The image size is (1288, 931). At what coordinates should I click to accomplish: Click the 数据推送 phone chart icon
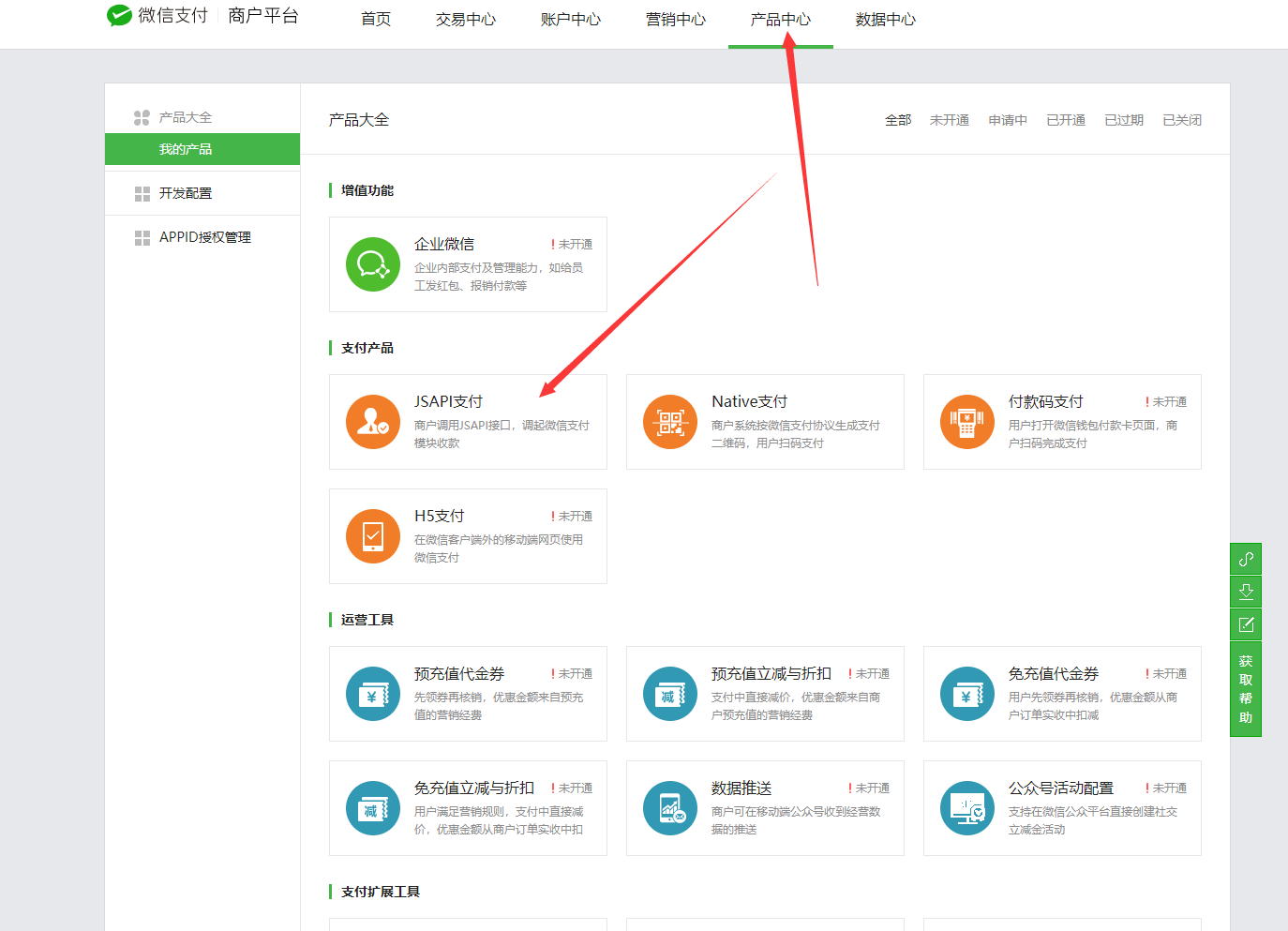(x=670, y=808)
